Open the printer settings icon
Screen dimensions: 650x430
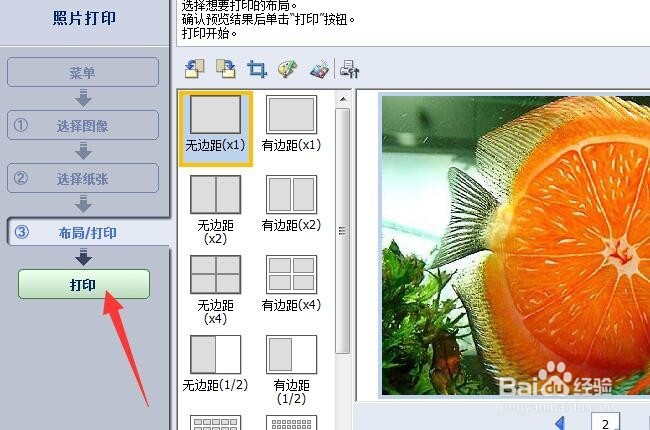click(x=349, y=69)
